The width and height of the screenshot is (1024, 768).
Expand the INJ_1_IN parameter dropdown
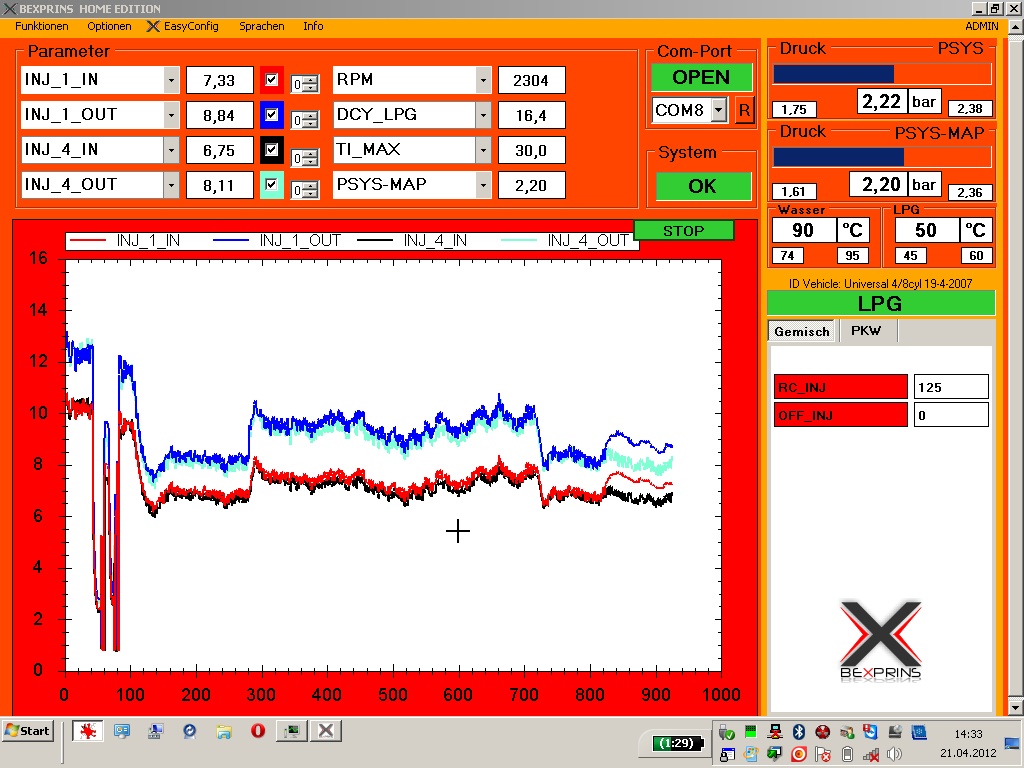coord(171,80)
